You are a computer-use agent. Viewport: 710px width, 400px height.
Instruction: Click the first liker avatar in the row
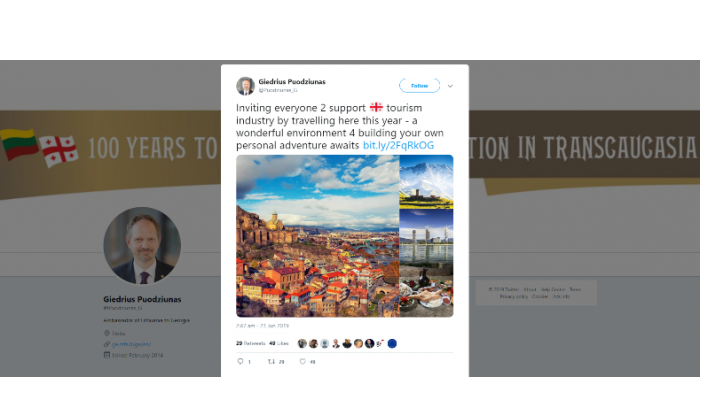point(302,343)
